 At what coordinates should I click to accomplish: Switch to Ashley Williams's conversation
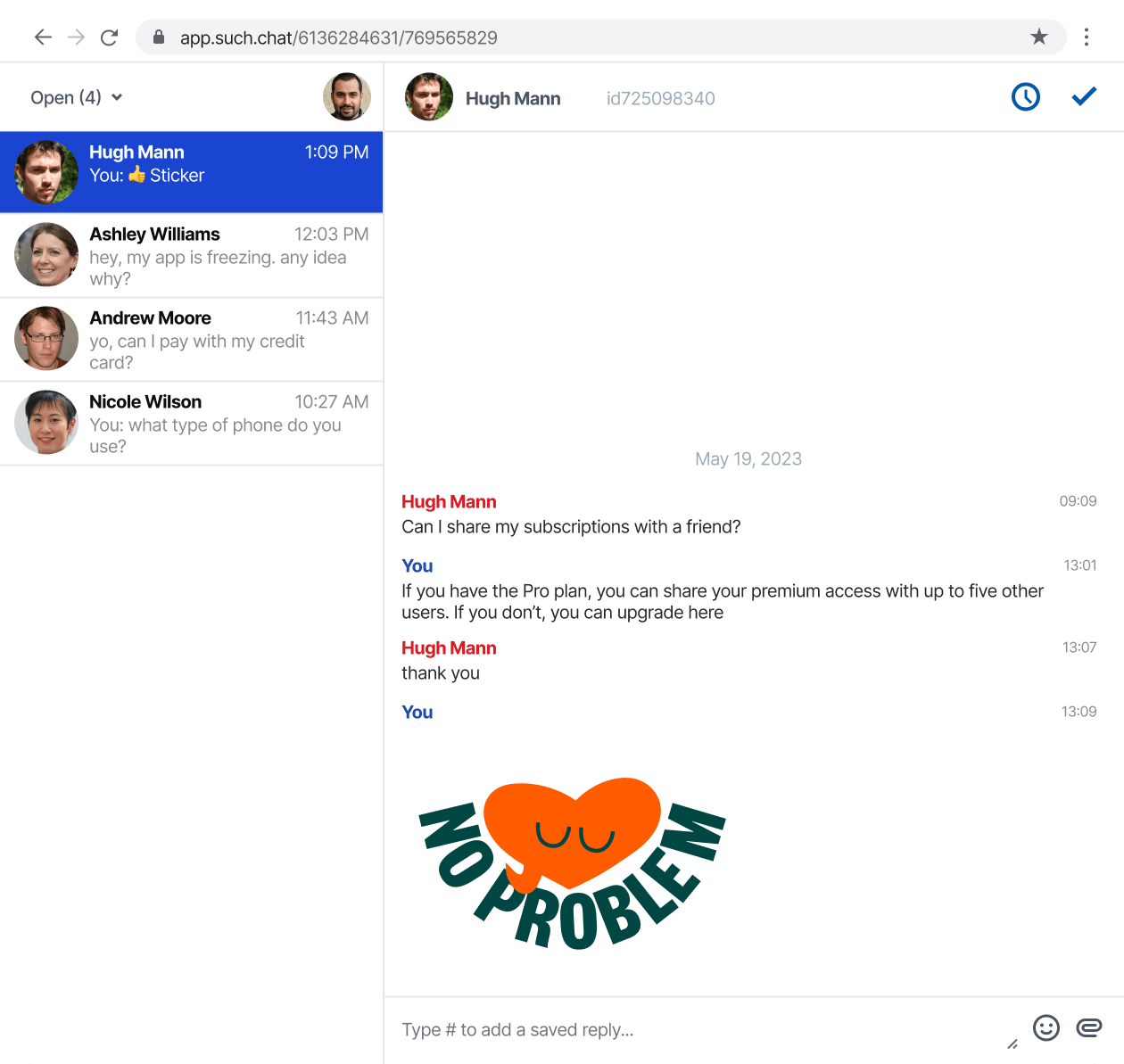pos(192,255)
